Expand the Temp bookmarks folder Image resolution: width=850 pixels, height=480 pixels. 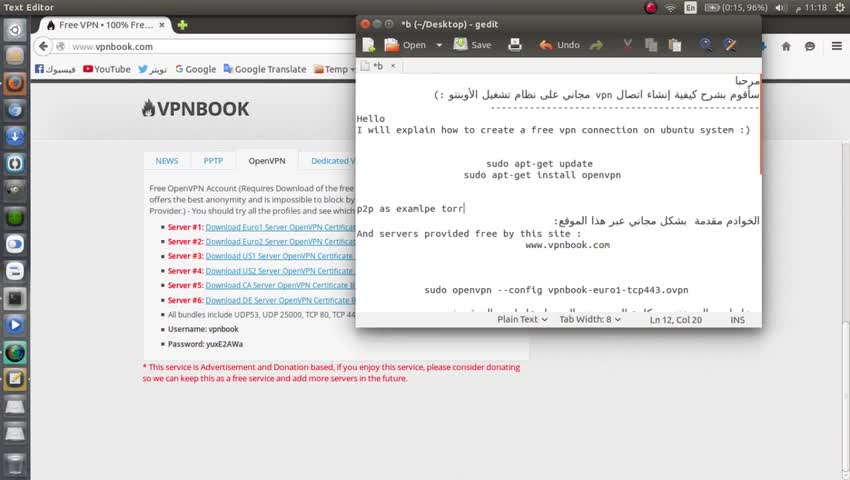coord(334,69)
